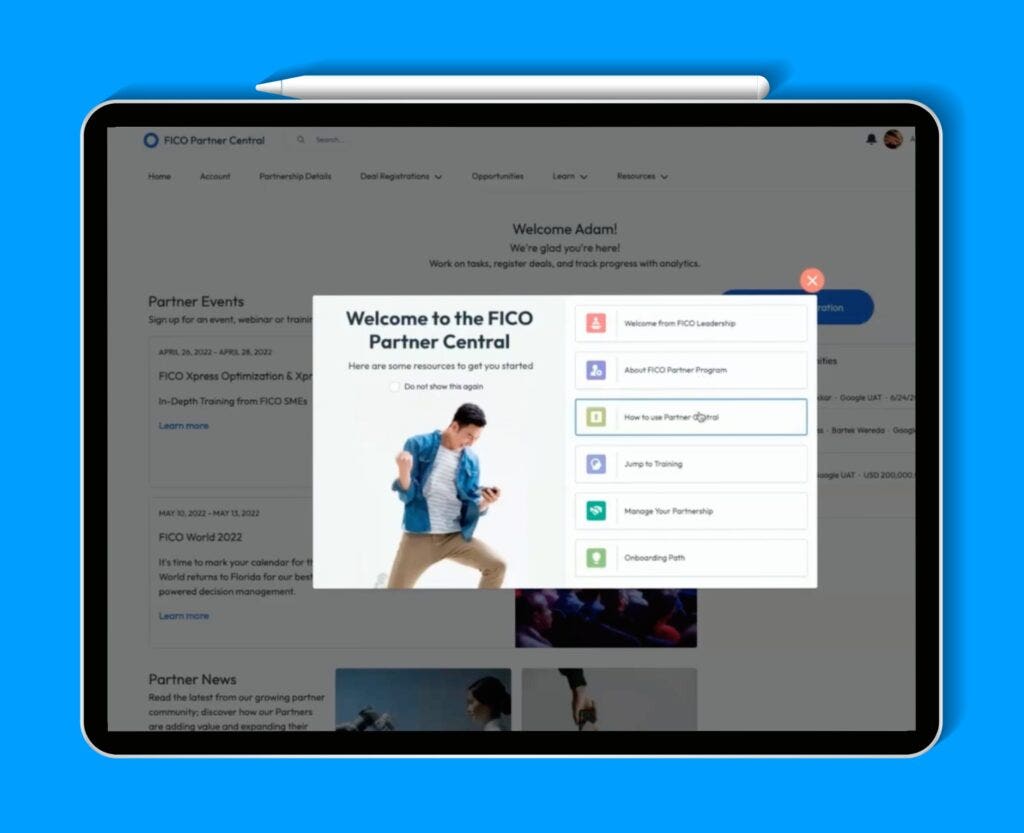Click 'FICO Xpress Optimization' event title
The height and width of the screenshot is (833, 1024).
coord(236,376)
